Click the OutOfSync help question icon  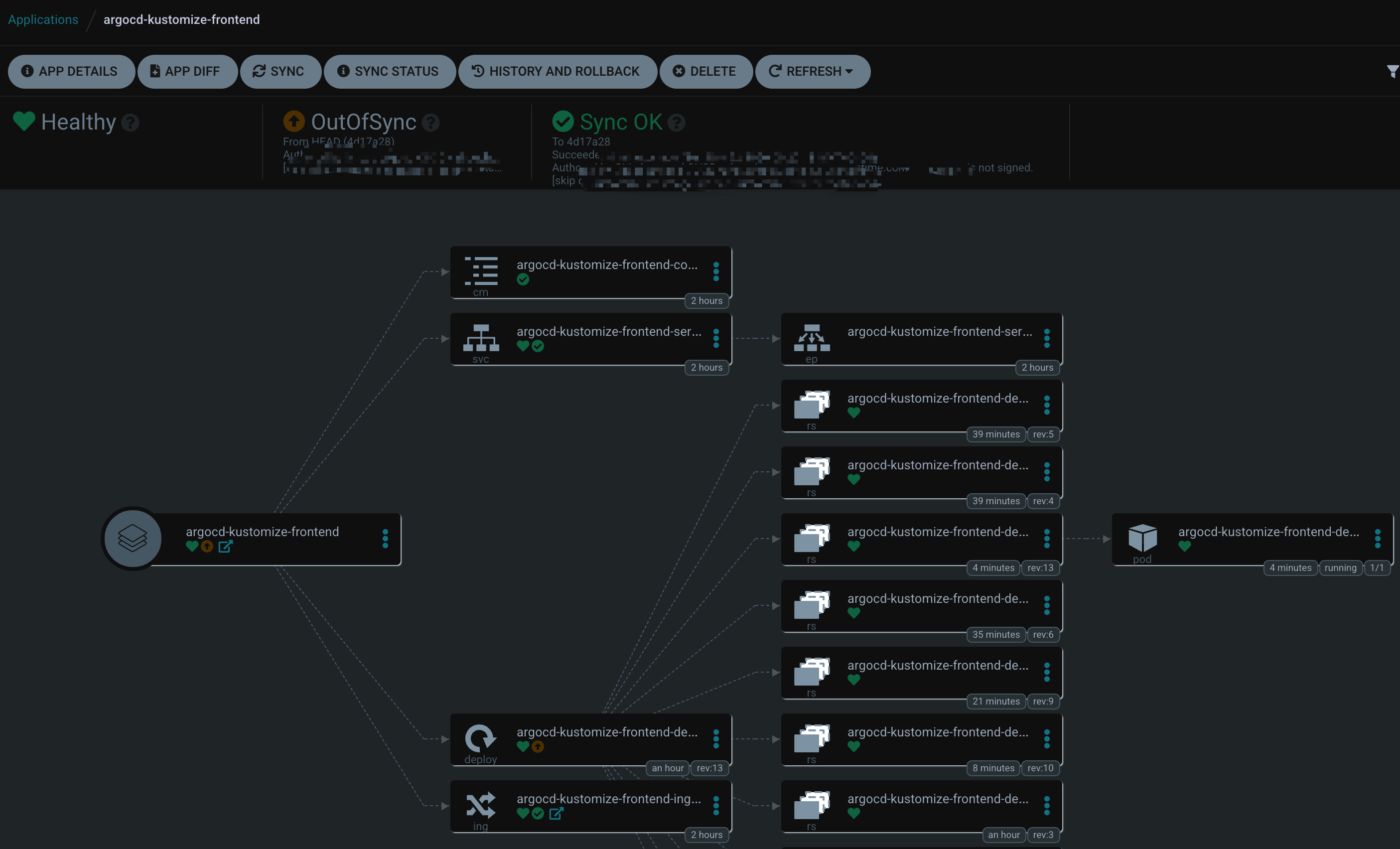pyautogui.click(x=430, y=122)
